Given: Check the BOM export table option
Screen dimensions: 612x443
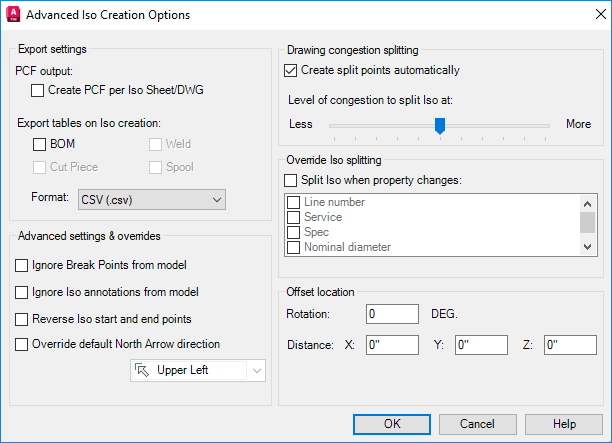Looking at the screenshot, I should point(40,145).
